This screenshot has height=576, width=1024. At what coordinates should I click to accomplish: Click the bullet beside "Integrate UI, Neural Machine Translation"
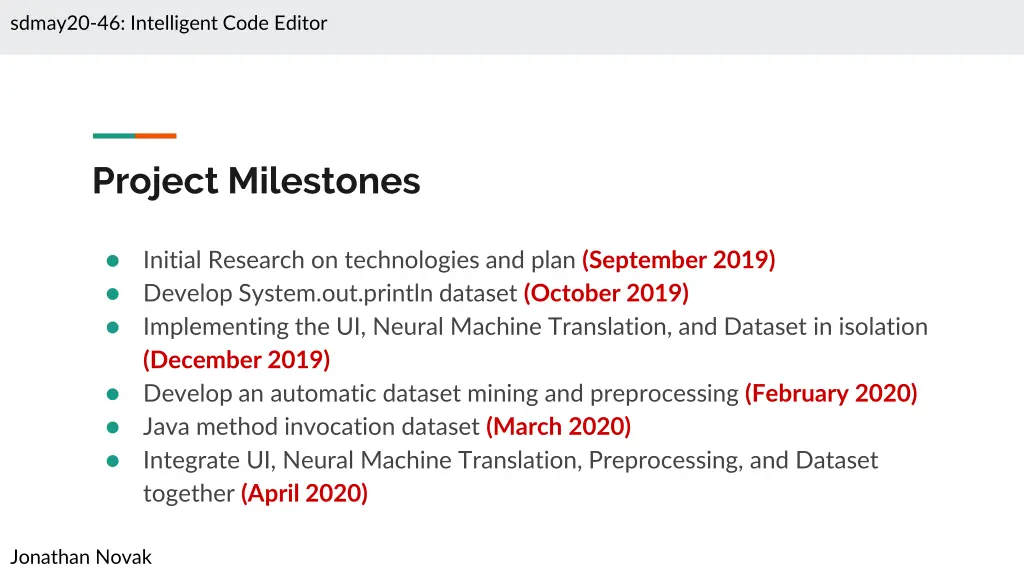(x=113, y=461)
